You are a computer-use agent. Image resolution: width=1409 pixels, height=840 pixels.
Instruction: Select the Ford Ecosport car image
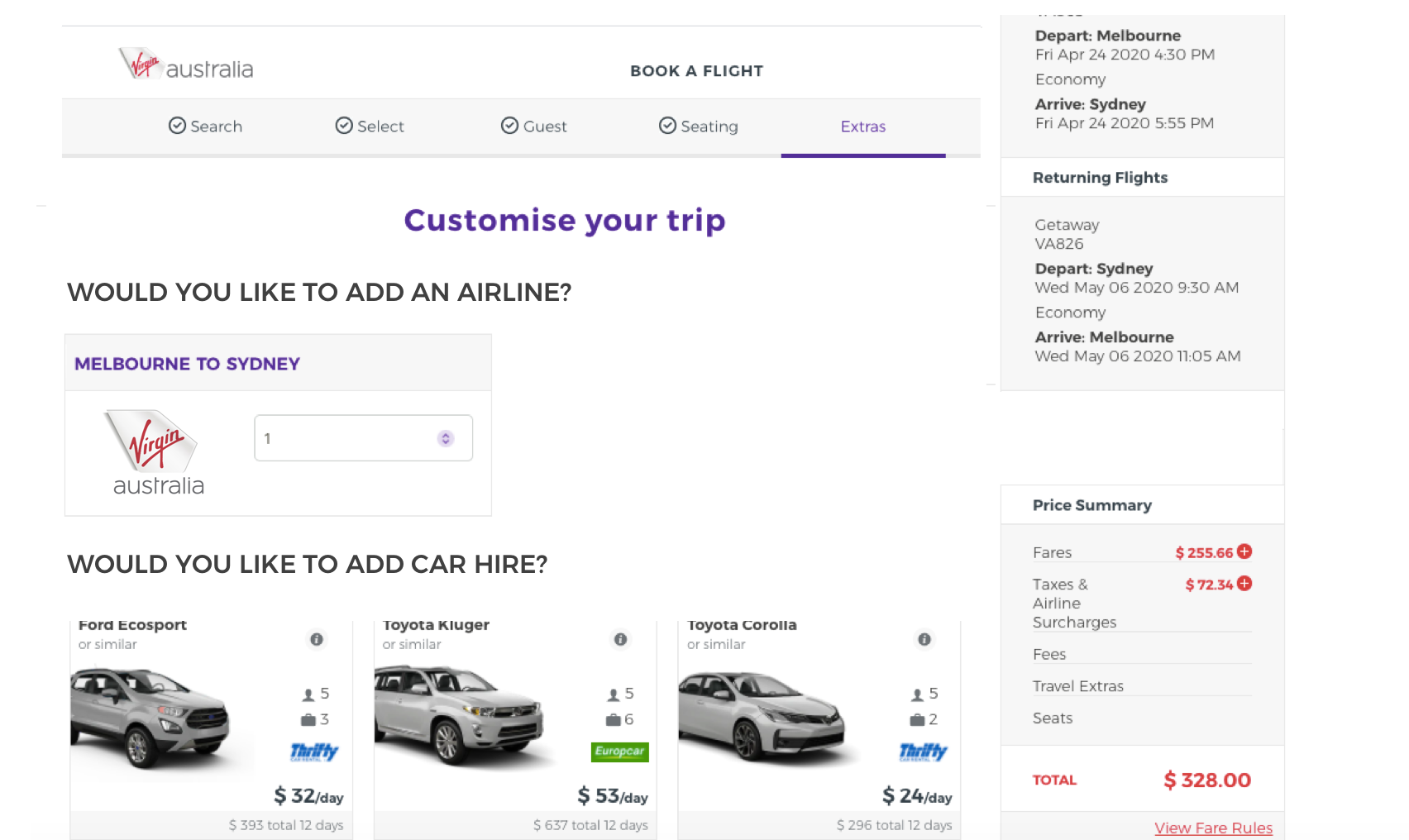pos(153,718)
